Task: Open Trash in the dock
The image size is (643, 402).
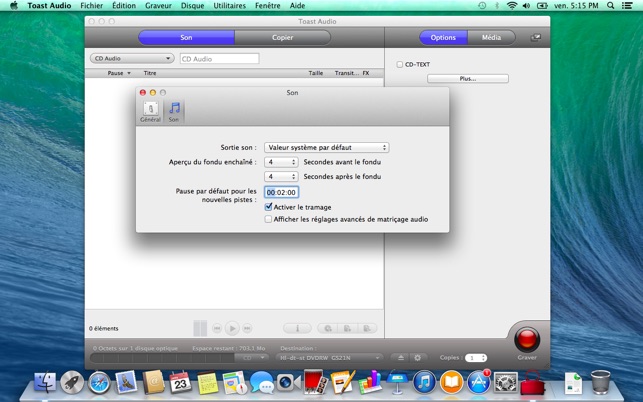Action: click(x=600, y=382)
